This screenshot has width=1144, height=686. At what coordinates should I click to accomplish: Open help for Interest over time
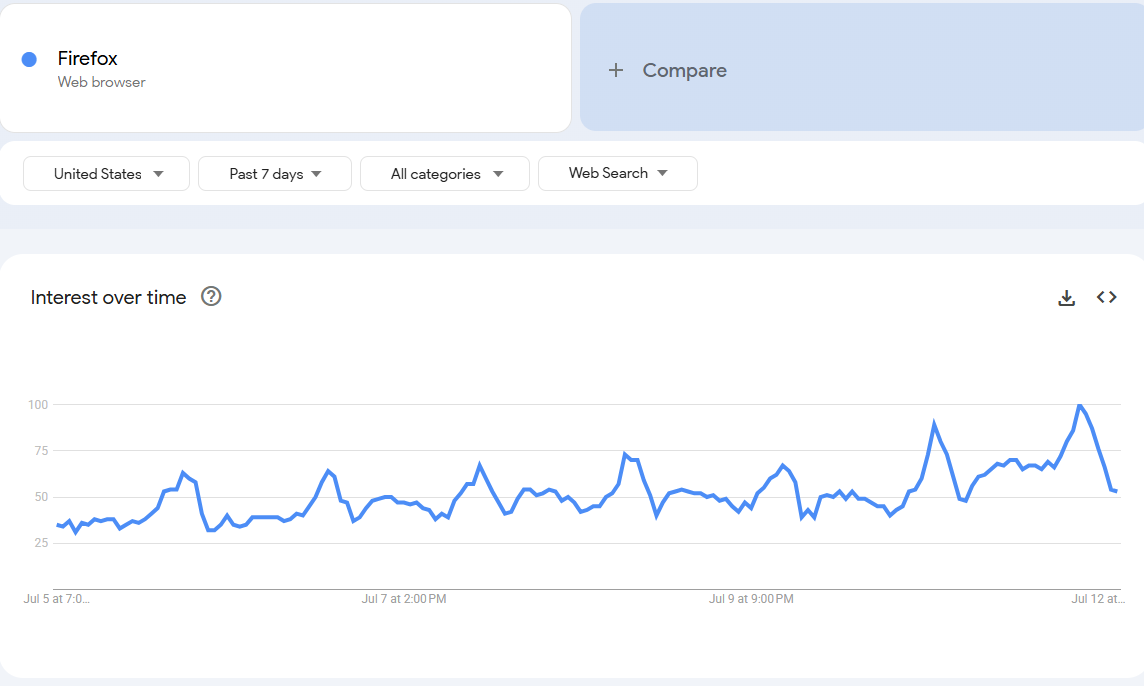pos(211,296)
